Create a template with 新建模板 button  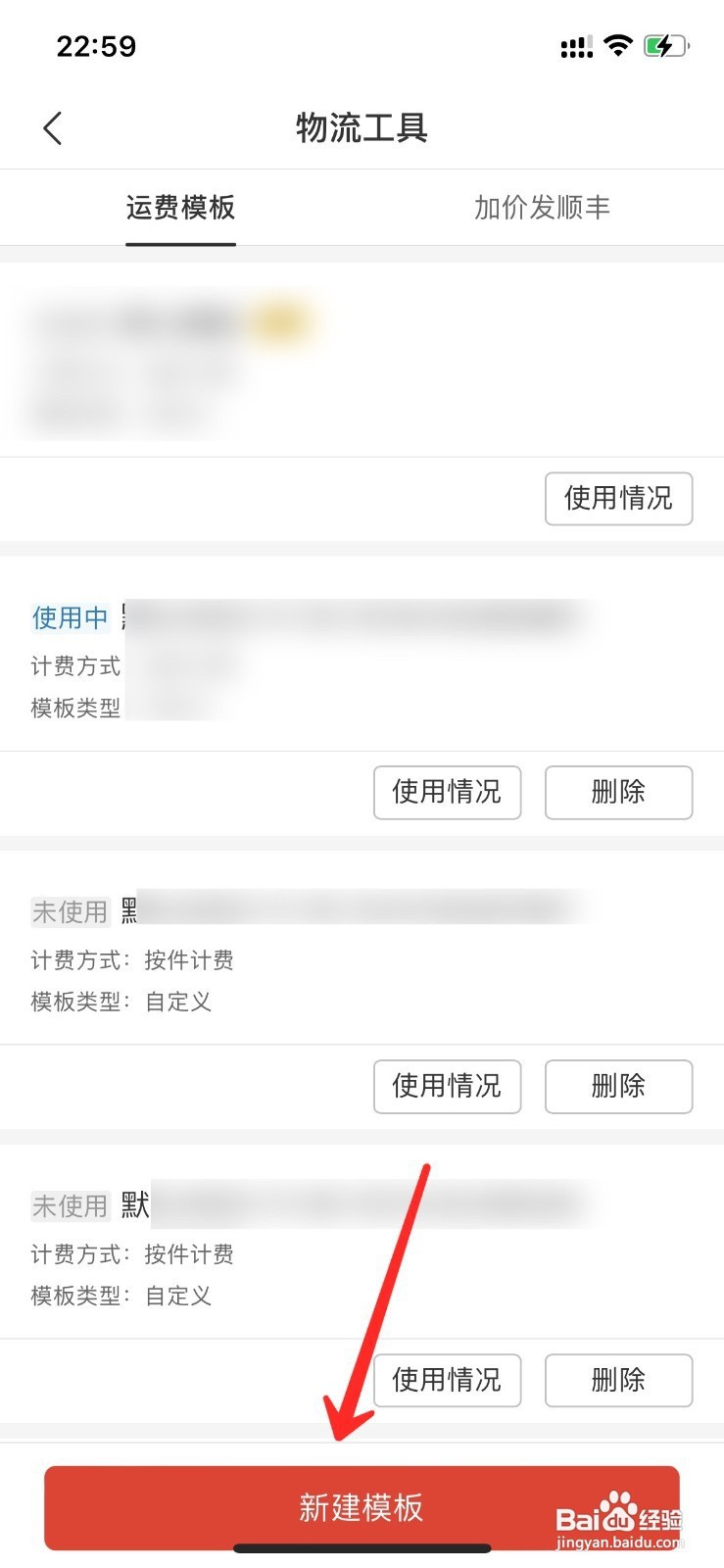pyautogui.click(x=362, y=1507)
